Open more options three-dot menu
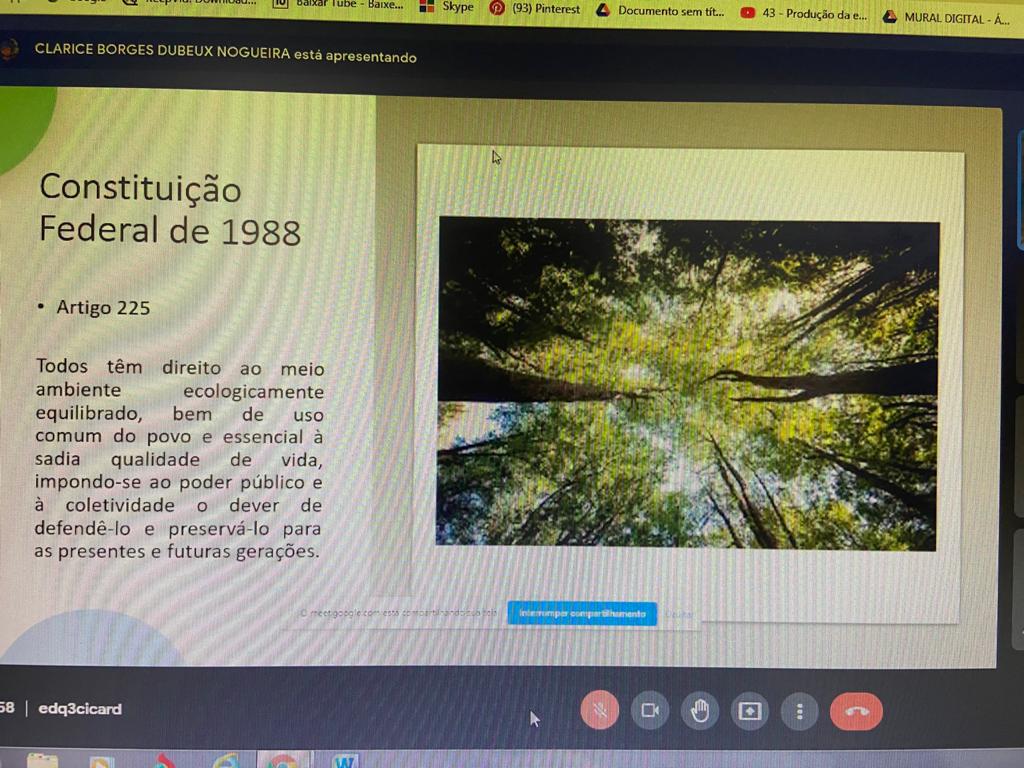This screenshot has width=1024, height=768. click(x=799, y=711)
